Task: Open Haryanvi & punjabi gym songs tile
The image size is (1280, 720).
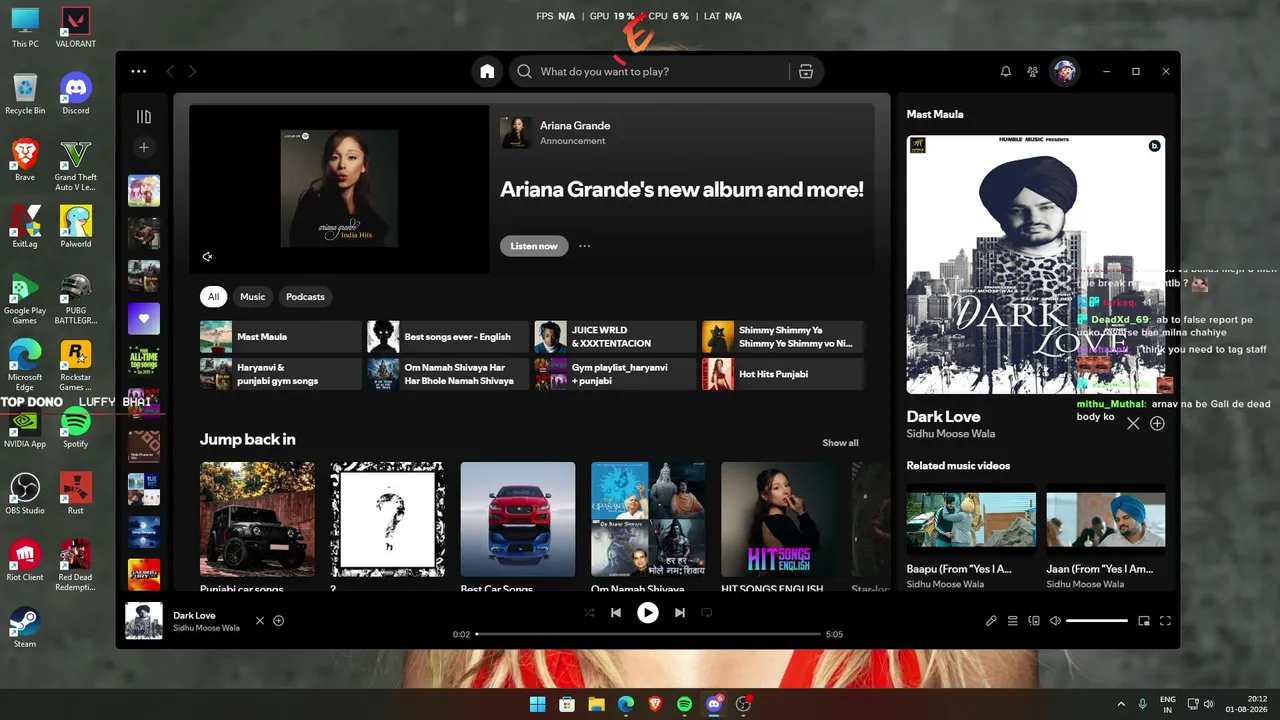Action: (281, 374)
